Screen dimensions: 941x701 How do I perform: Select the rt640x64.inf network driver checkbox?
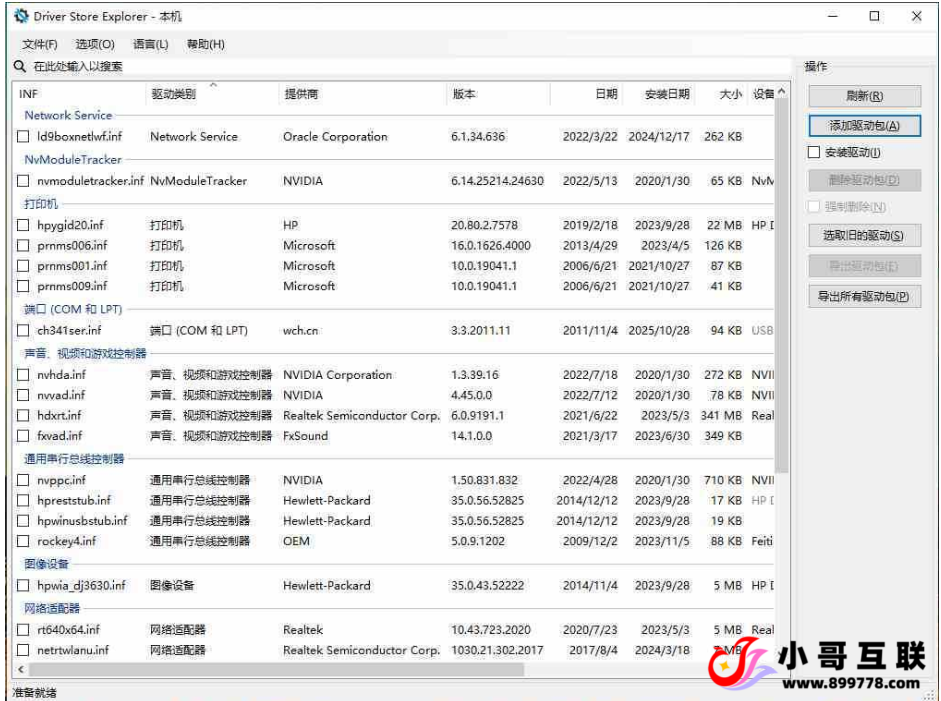tap(24, 629)
